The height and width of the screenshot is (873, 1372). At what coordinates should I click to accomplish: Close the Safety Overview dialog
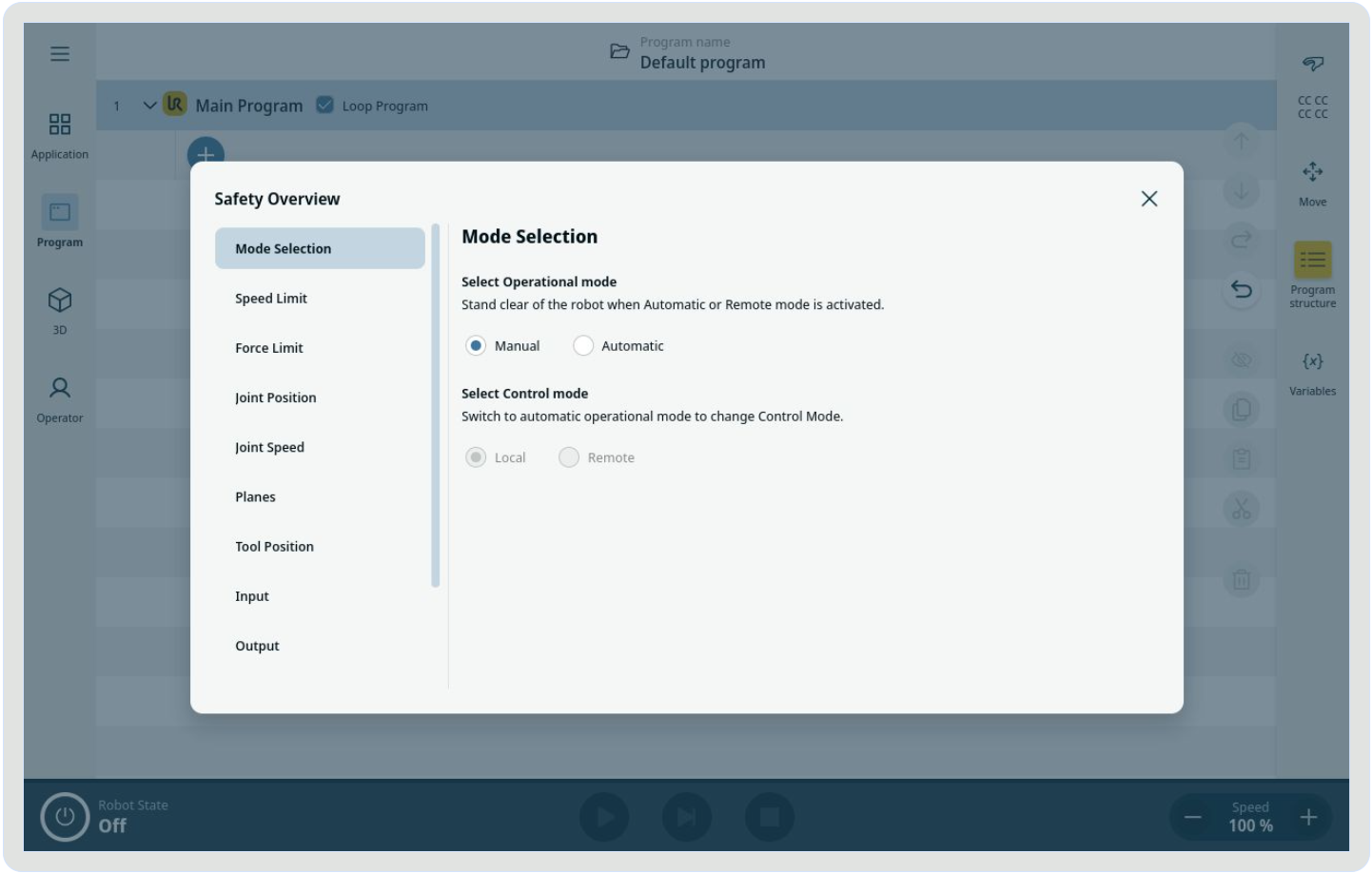coord(1148,199)
